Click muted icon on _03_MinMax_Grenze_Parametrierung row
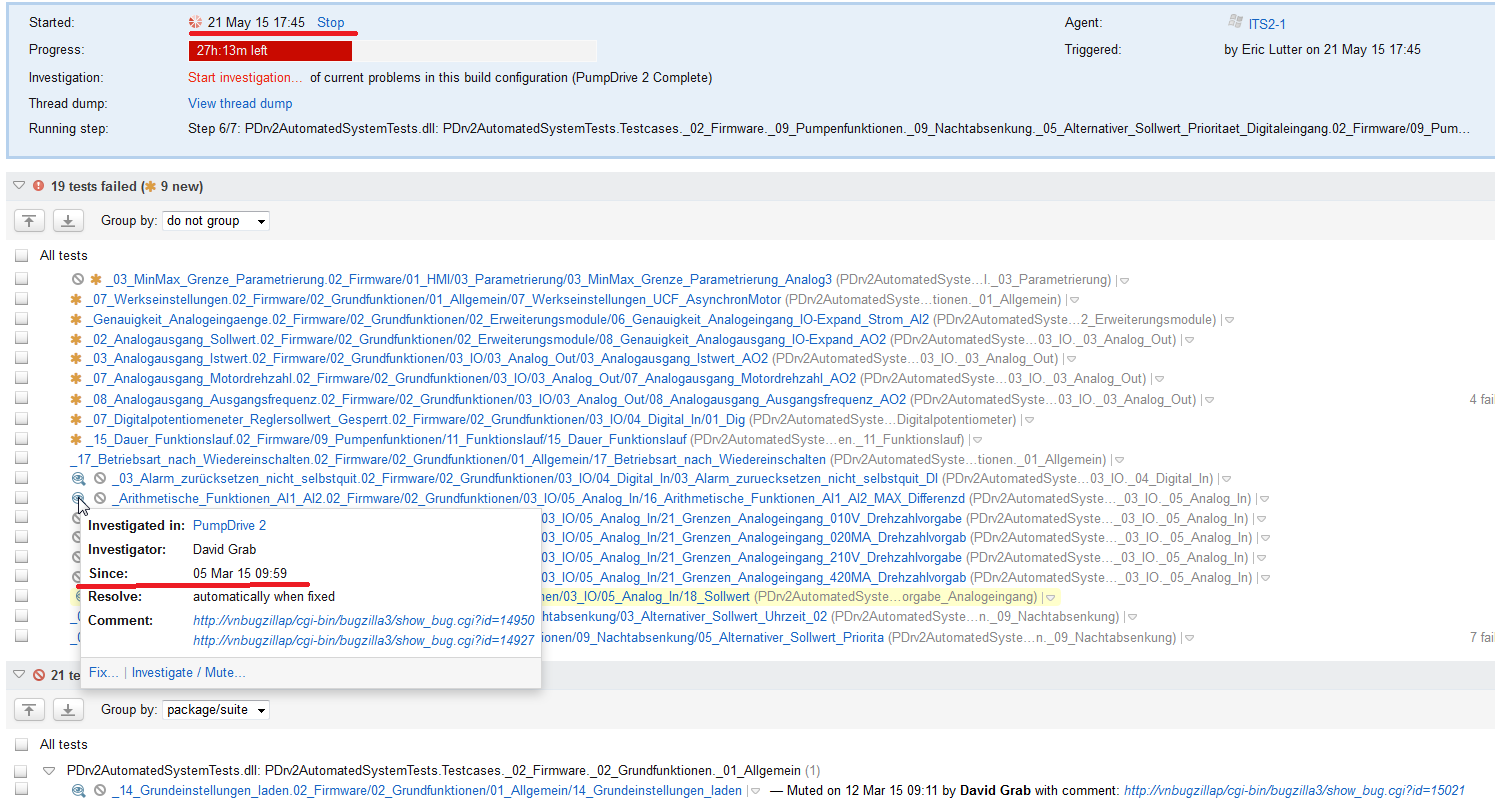 [x=78, y=279]
